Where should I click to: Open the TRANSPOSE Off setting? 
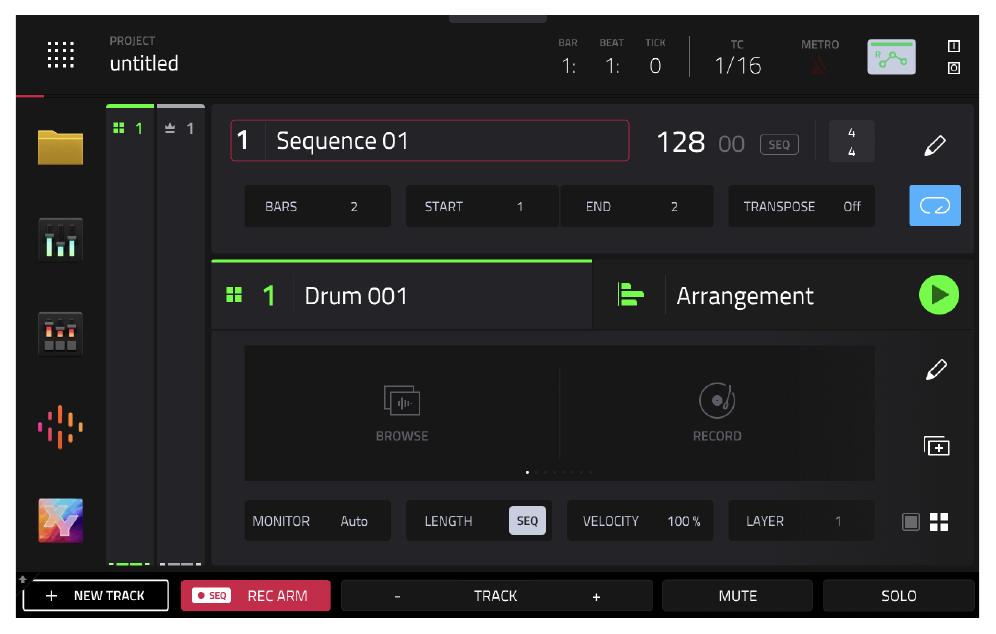tap(801, 206)
